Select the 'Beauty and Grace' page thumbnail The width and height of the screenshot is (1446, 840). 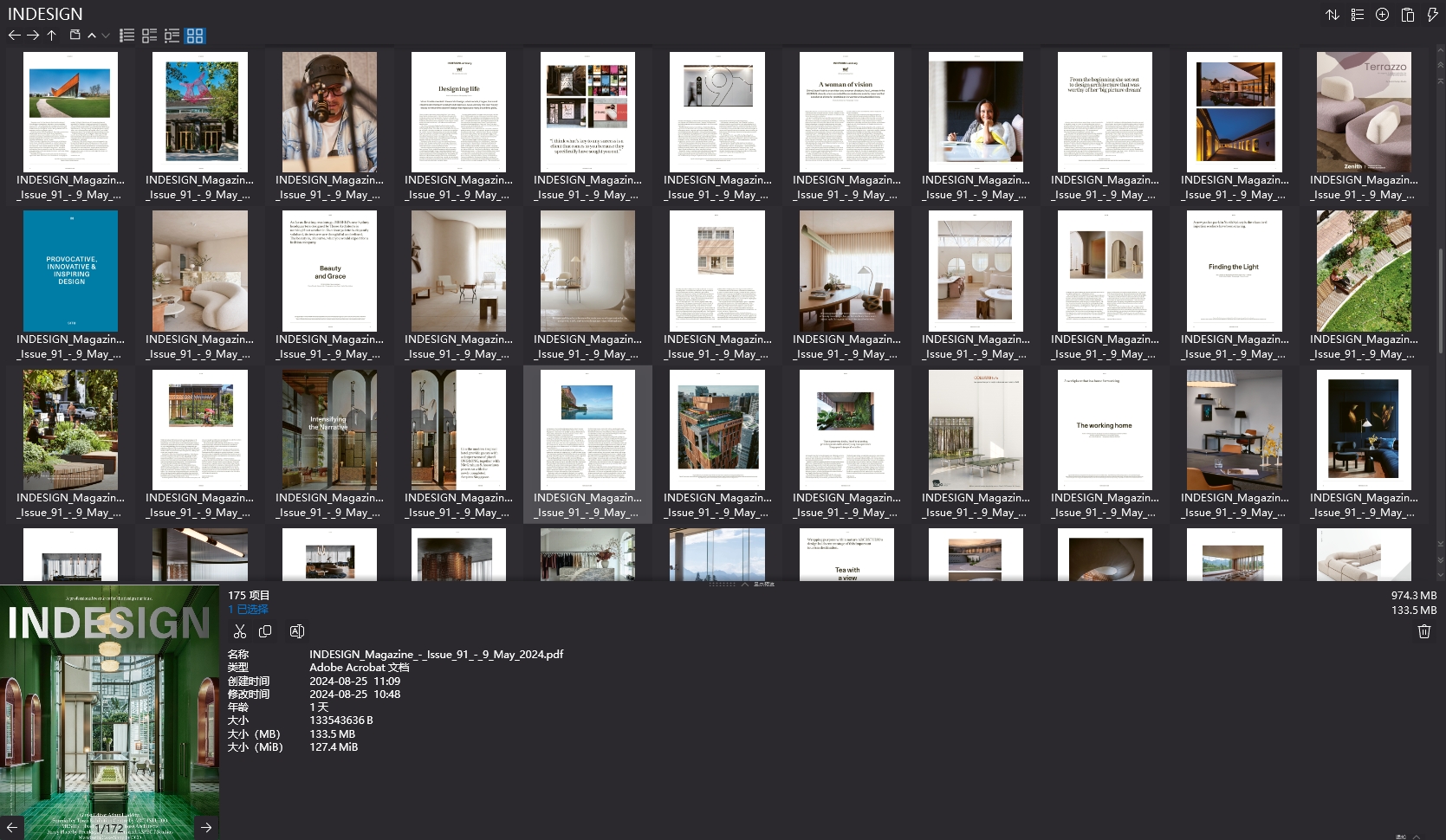click(329, 271)
